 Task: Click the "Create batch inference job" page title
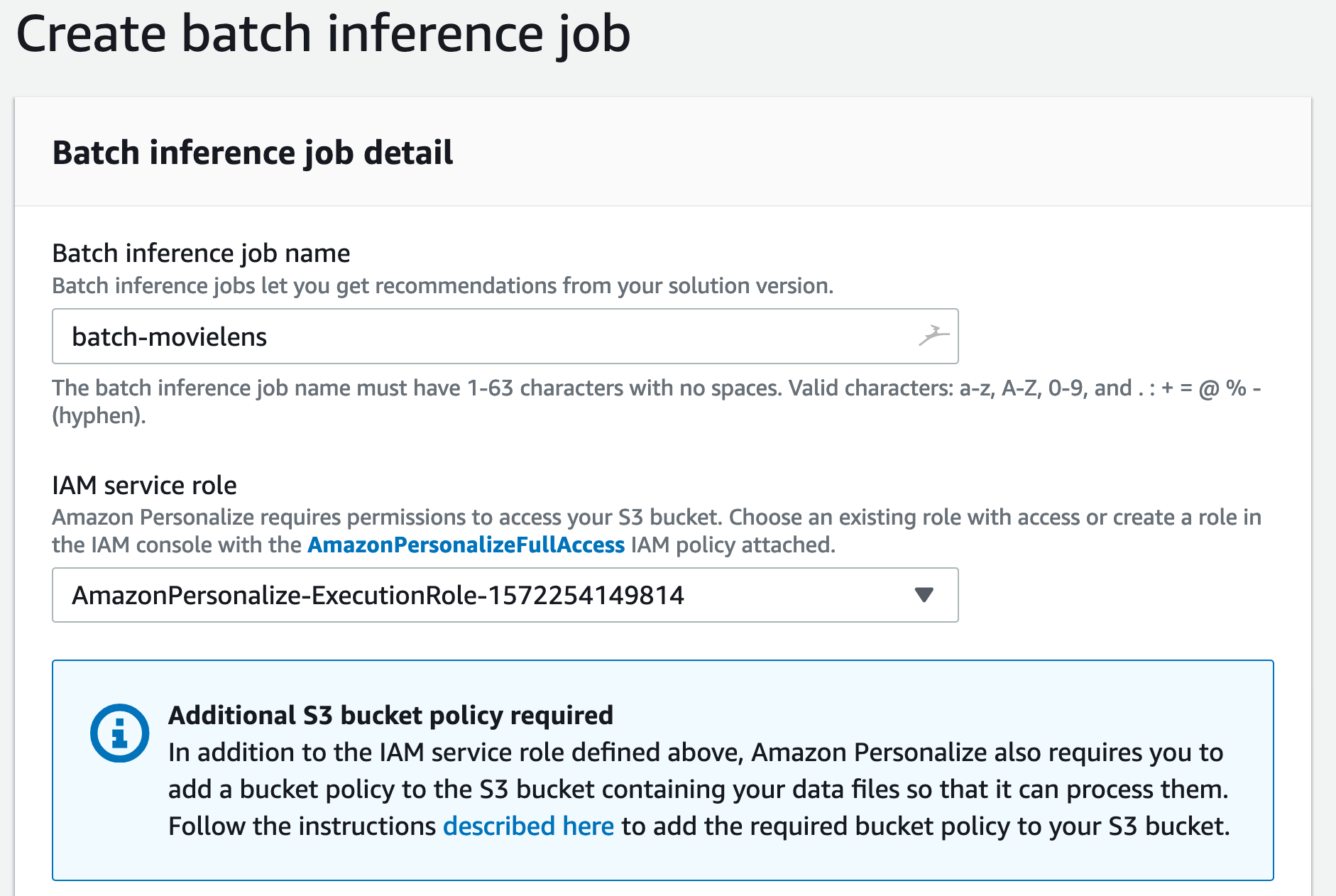(x=323, y=34)
